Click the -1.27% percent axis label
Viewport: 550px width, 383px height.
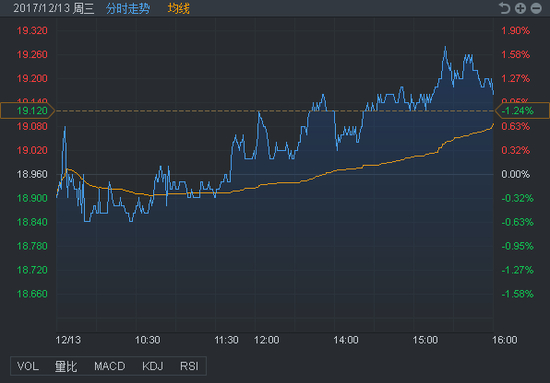coord(517,270)
